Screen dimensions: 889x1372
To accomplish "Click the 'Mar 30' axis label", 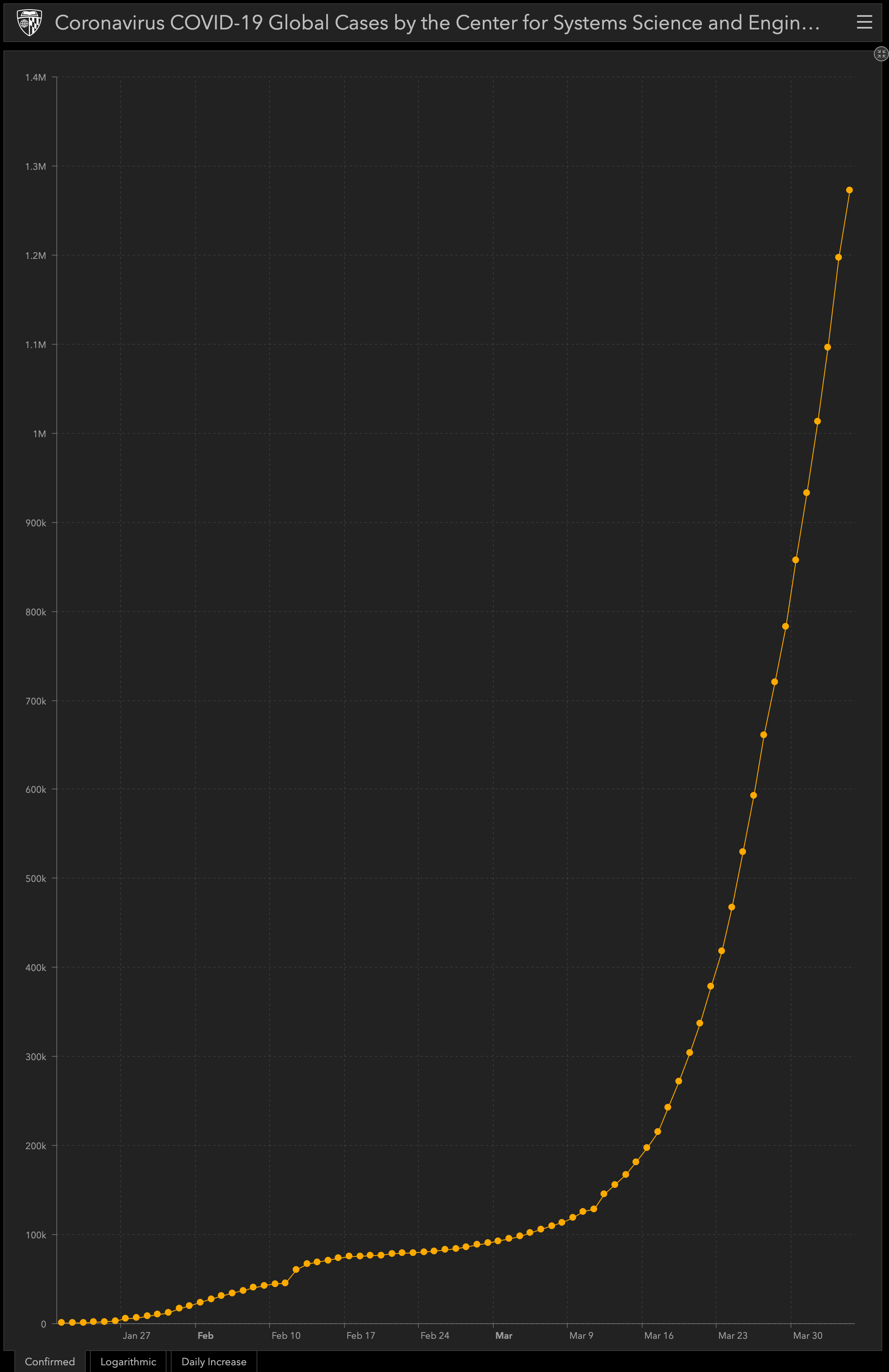I will (807, 1335).
